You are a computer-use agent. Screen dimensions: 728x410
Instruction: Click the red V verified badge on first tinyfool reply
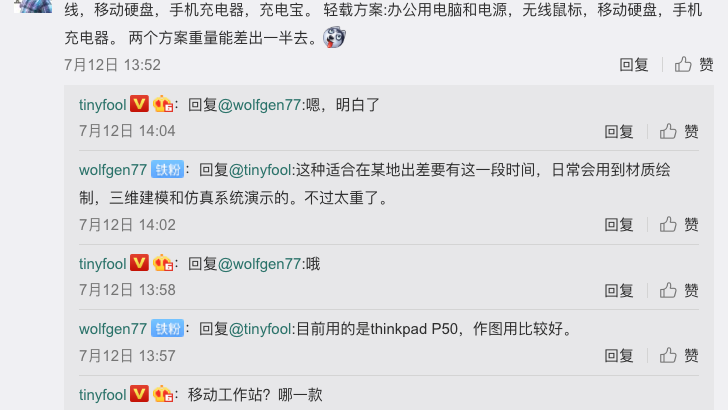tap(139, 104)
